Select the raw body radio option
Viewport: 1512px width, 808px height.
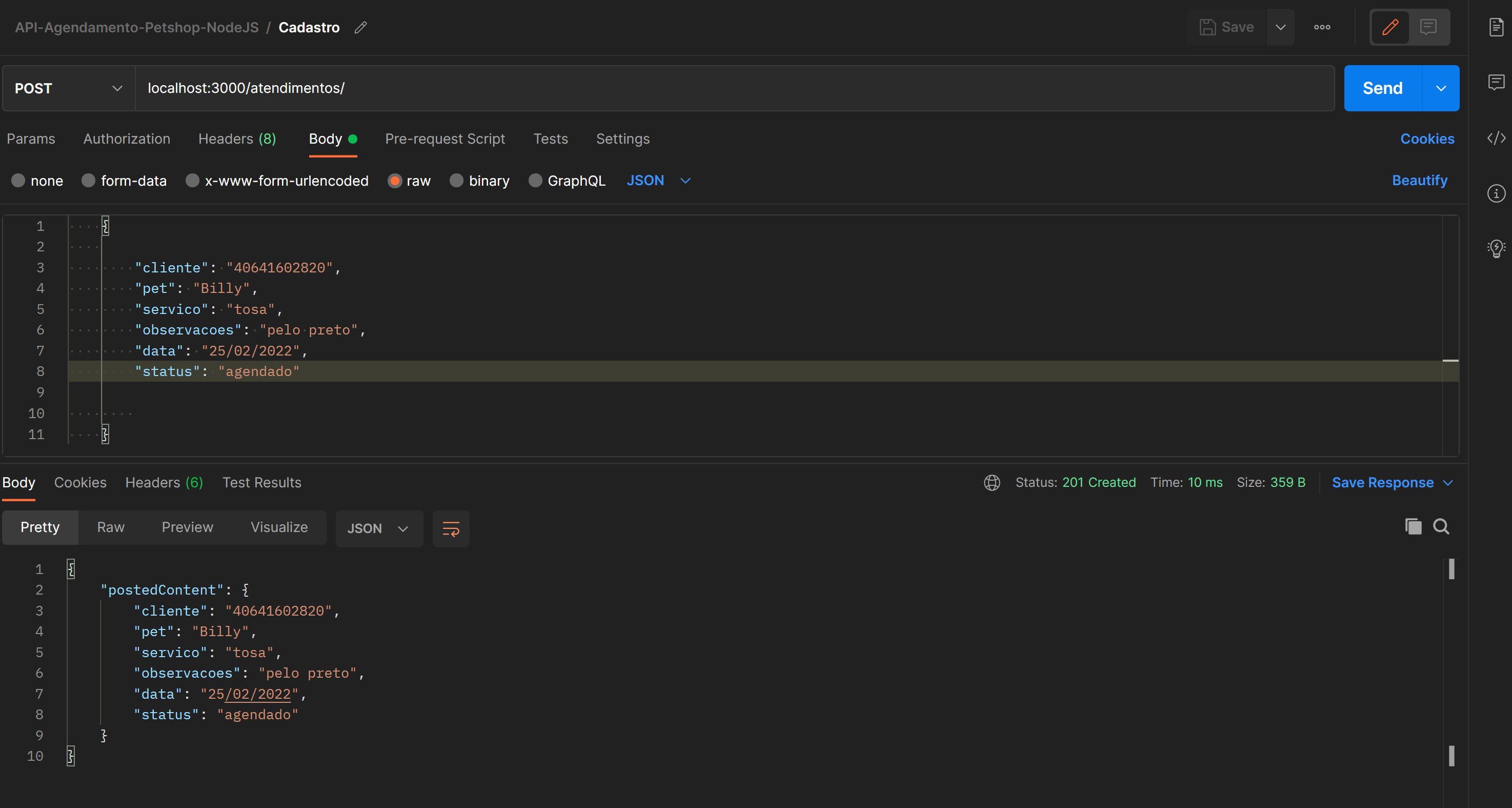(394, 180)
